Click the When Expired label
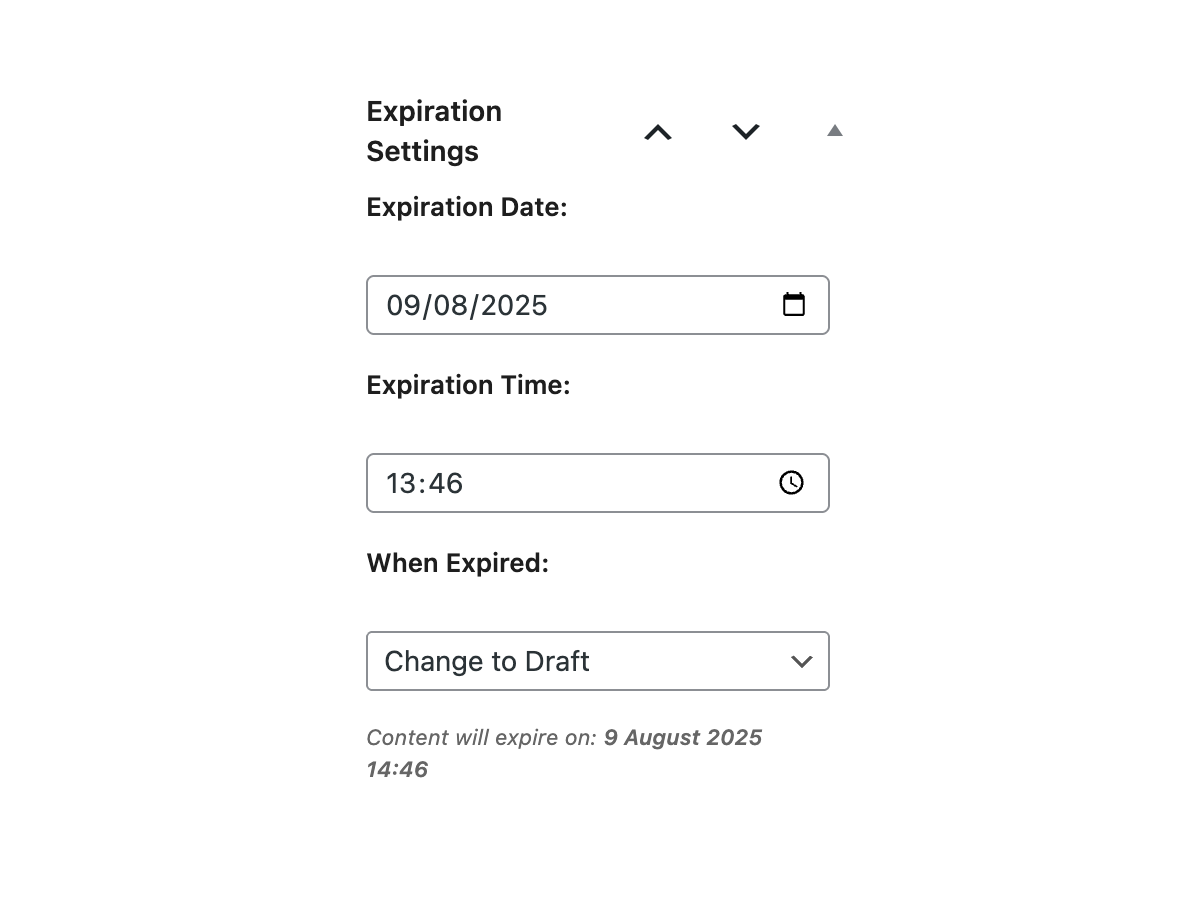The image size is (1200, 900). pos(458,563)
